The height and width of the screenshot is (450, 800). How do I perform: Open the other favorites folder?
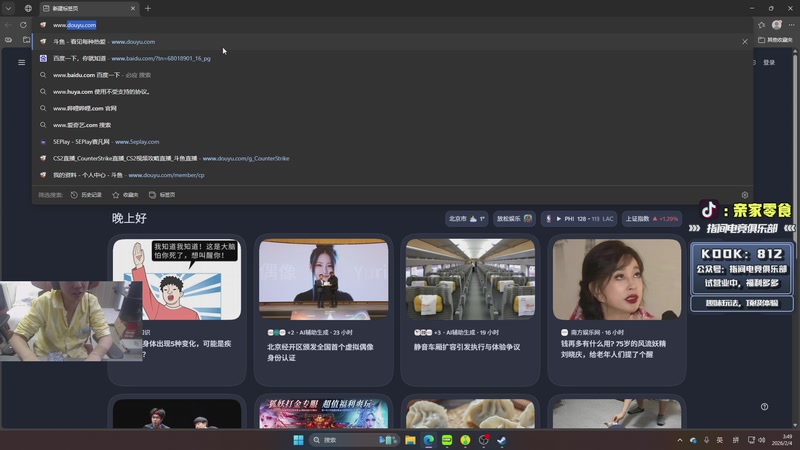click(x=775, y=40)
